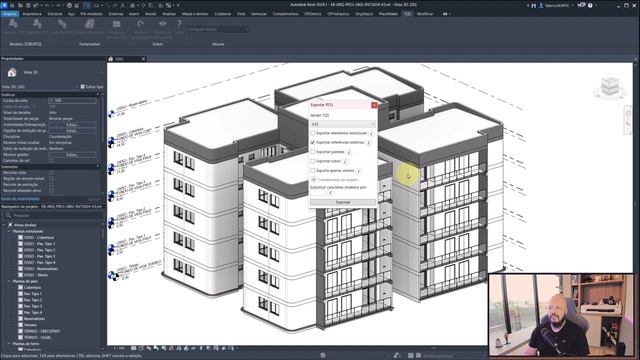The width and height of the screenshot is (640, 360).
Task: Switch to the Arquitetura ribbon tab
Action: [x=32, y=14]
